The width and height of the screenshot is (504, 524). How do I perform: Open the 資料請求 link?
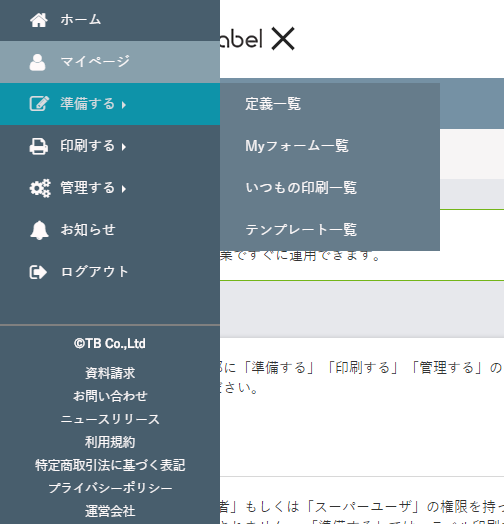110,373
